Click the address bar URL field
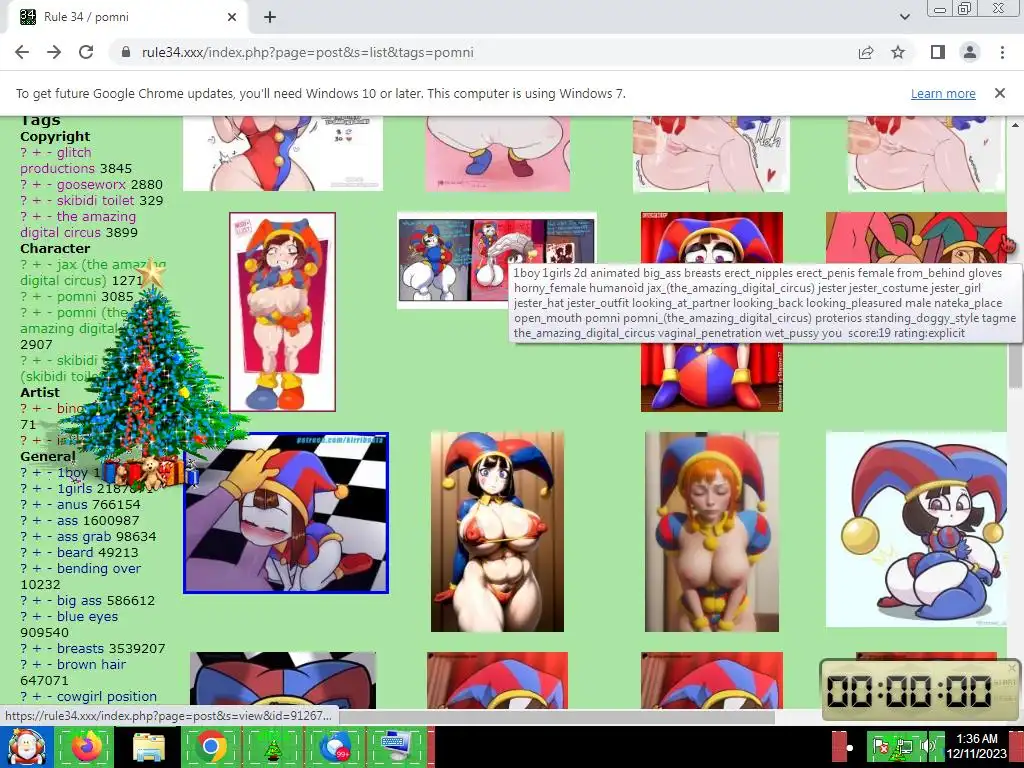The image size is (1024, 768). (482, 52)
